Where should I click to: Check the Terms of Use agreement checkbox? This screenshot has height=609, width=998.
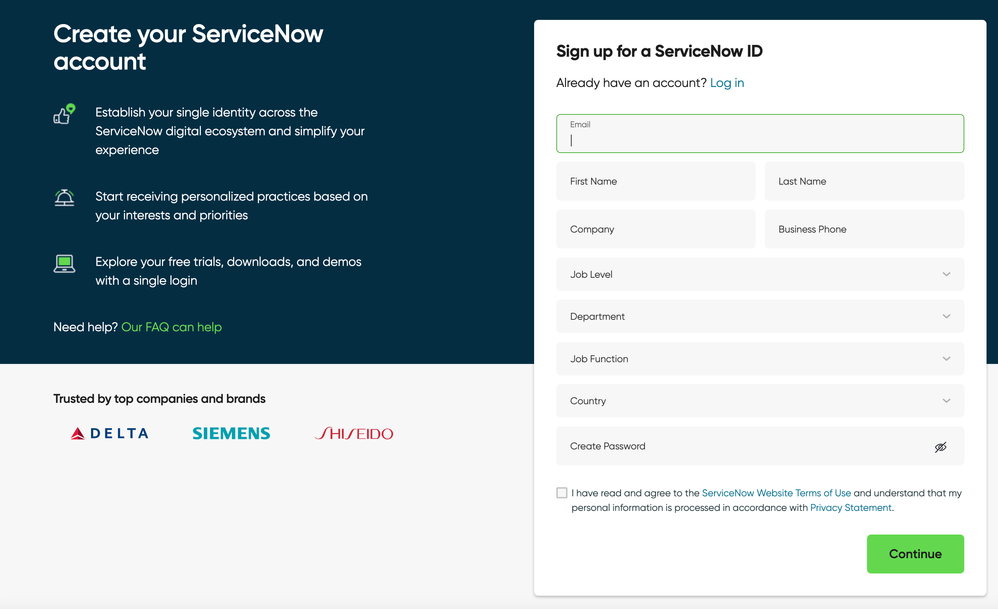[x=561, y=493]
